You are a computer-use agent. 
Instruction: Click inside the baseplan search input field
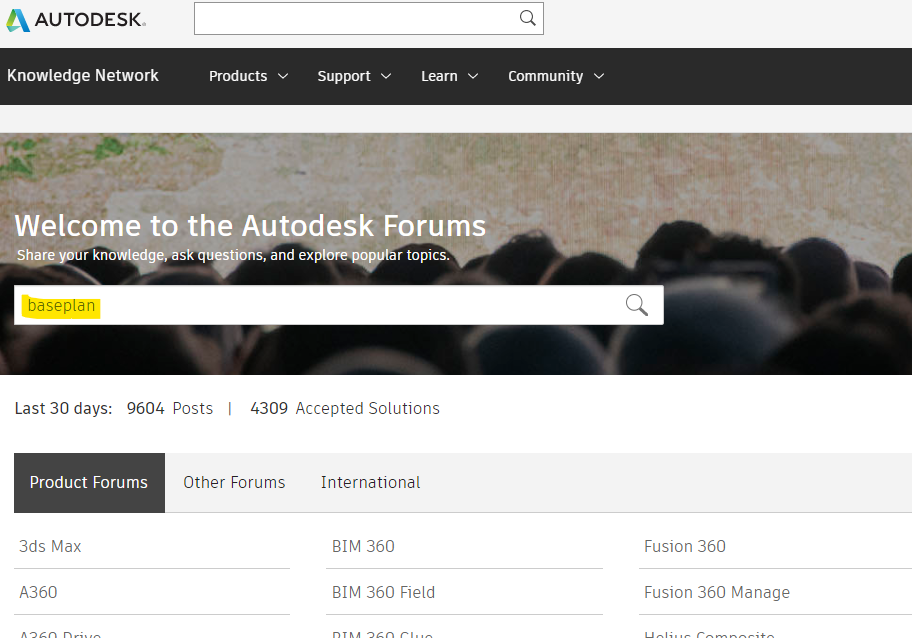point(300,304)
